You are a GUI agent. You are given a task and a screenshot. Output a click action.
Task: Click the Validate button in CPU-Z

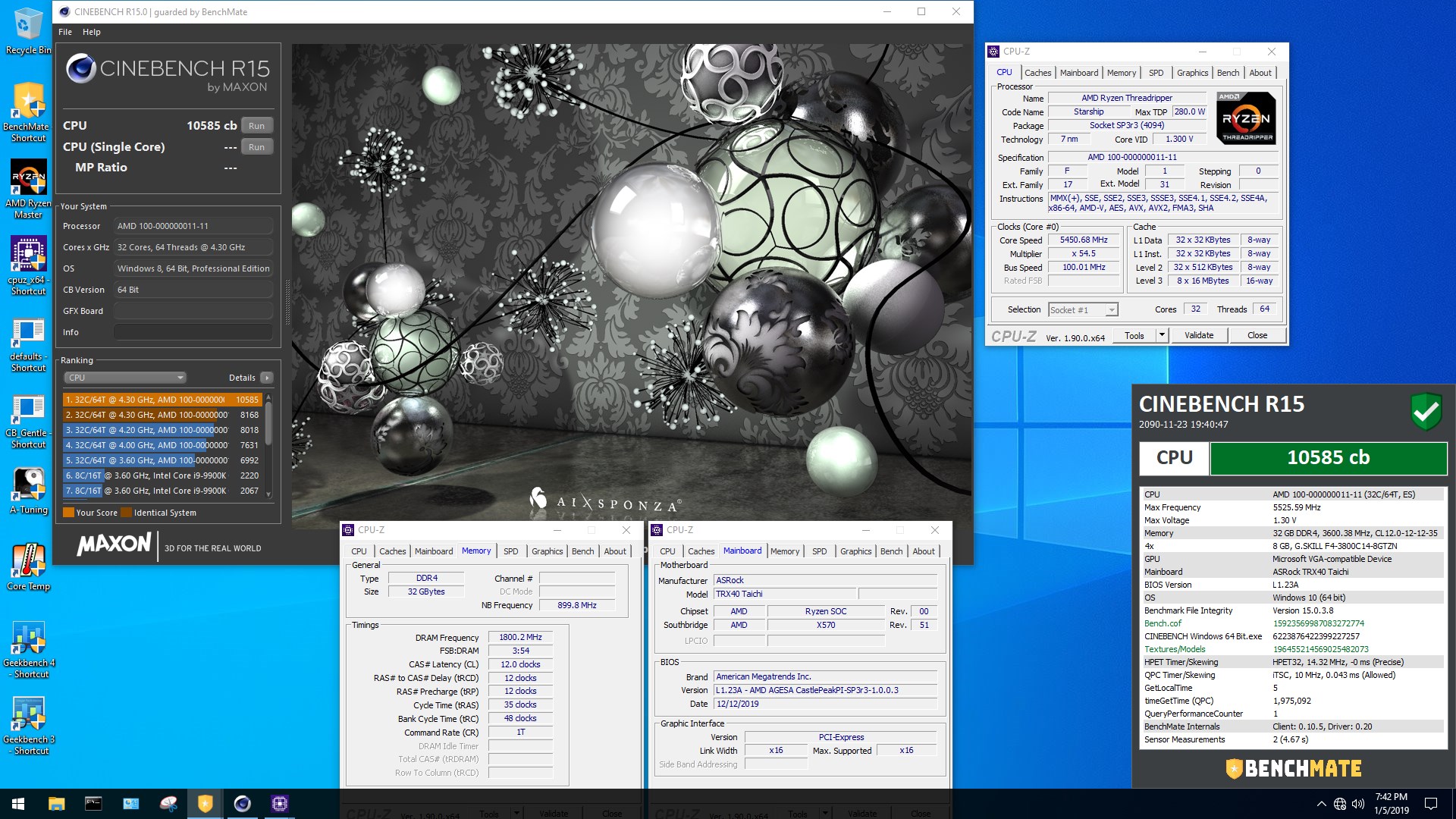tap(1199, 335)
